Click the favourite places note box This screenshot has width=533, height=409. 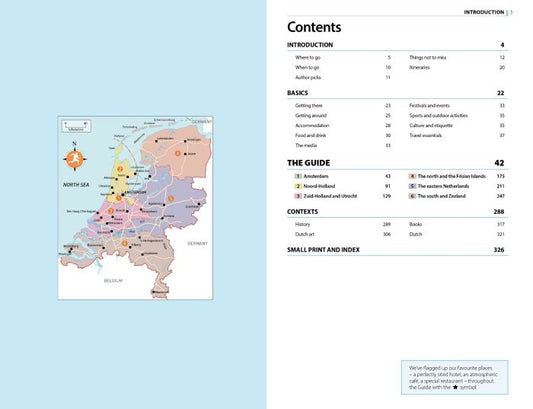455,377
